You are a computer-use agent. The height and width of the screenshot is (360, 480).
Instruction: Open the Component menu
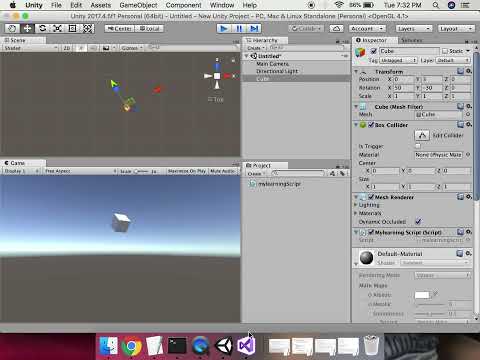[x=183, y=5]
